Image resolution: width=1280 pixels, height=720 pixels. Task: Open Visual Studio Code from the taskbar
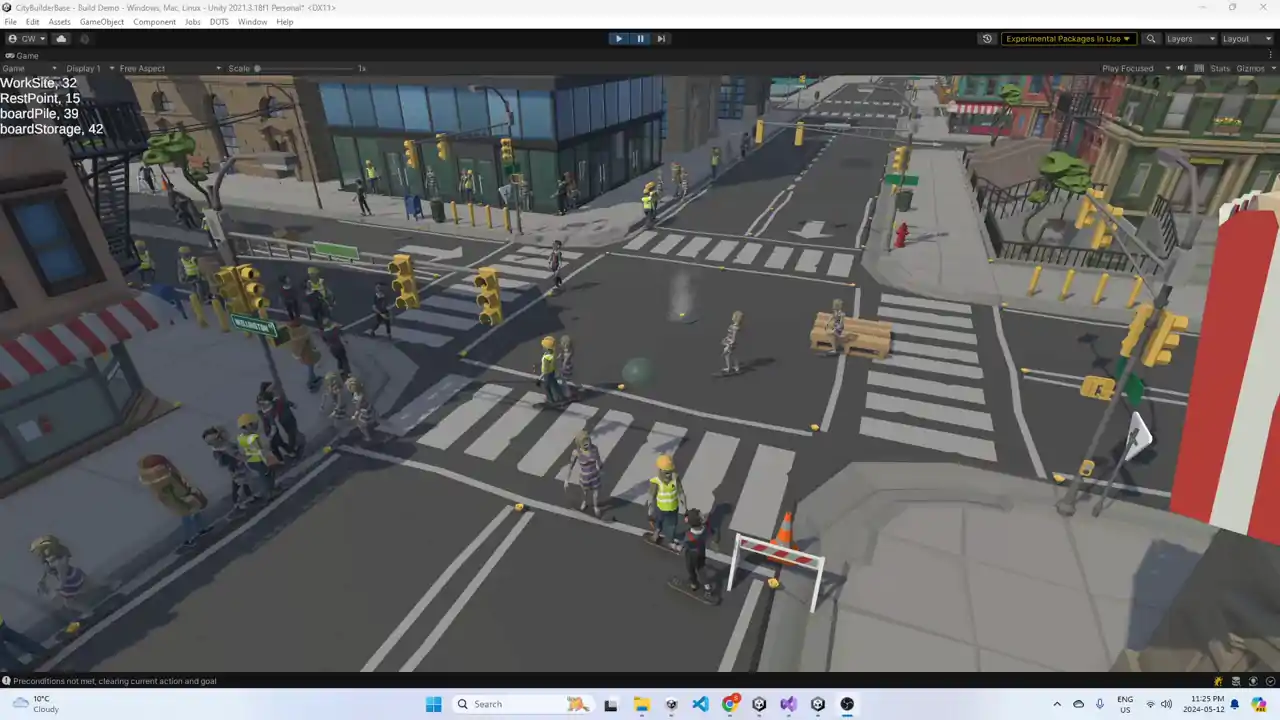click(700, 704)
